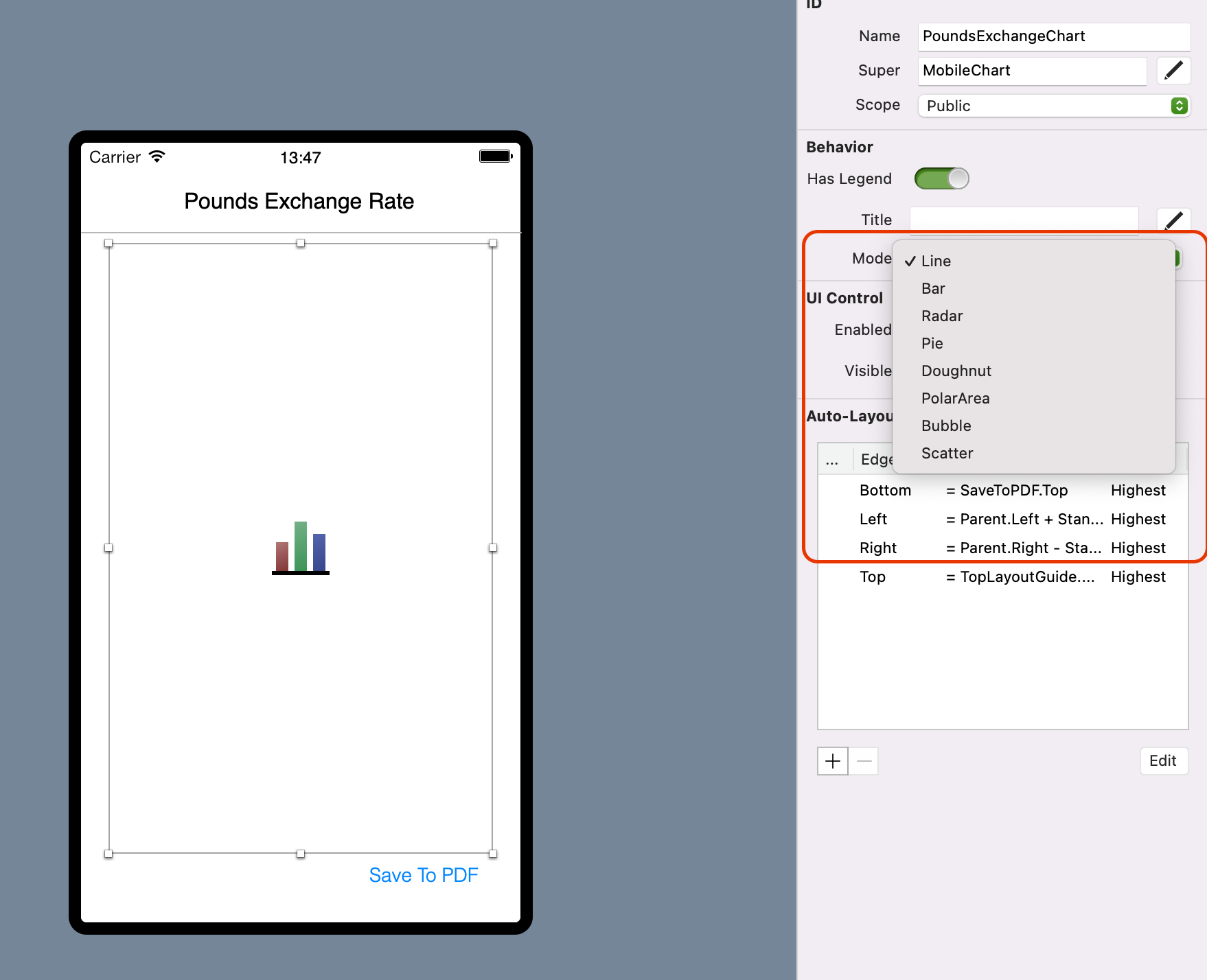Click the pencil icon beside the Title field

(1175, 219)
